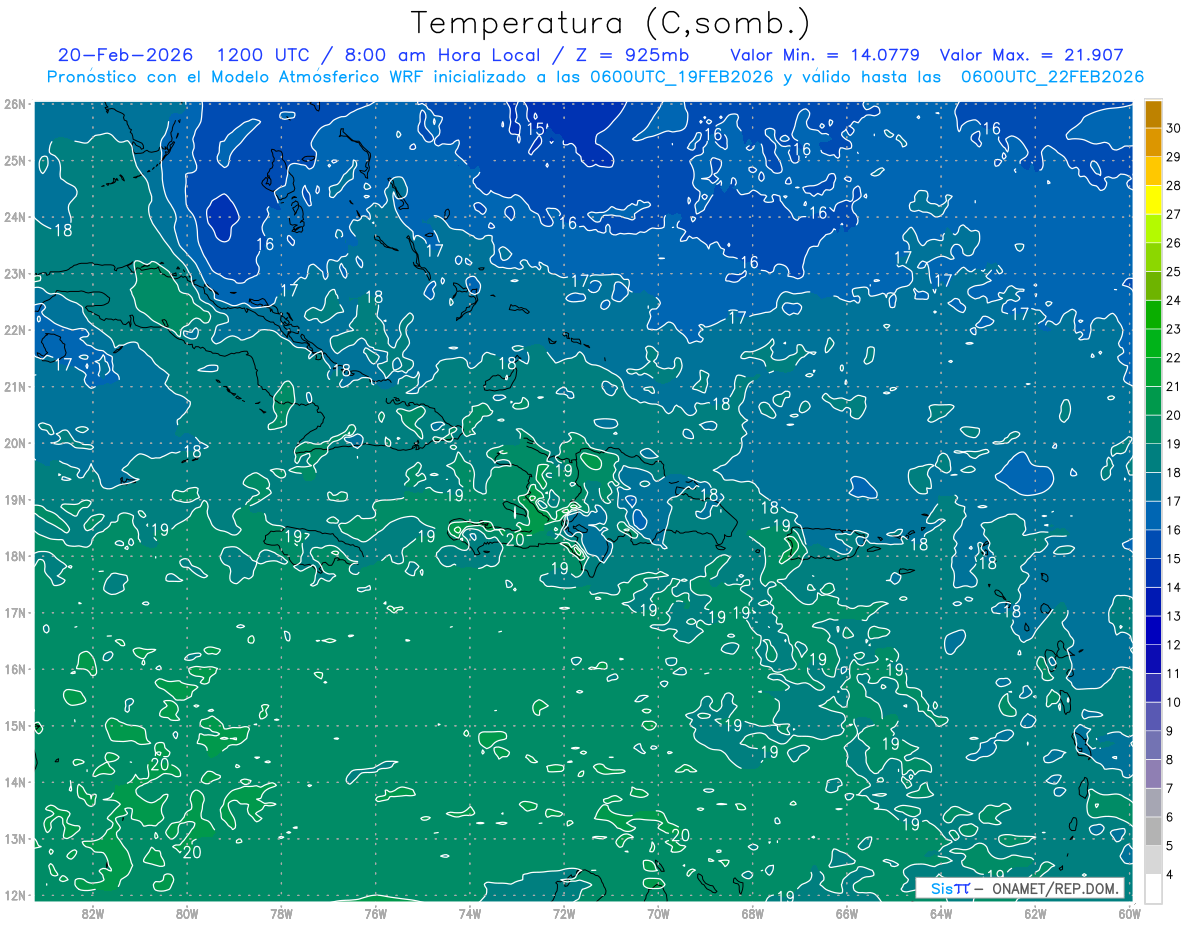Click the 26N latitude axis label

pyautogui.click(x=14, y=104)
